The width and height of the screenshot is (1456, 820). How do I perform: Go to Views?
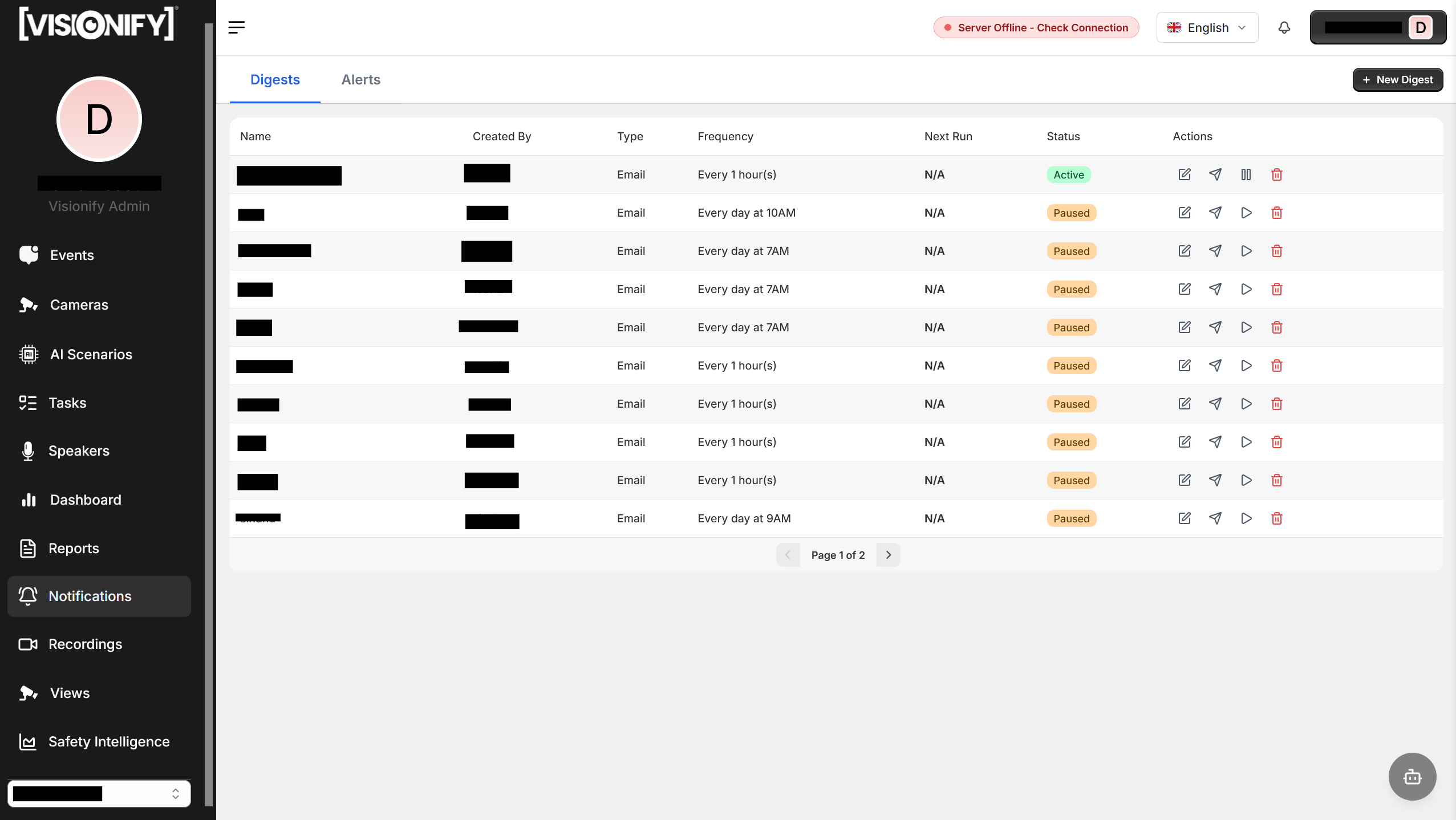point(99,693)
